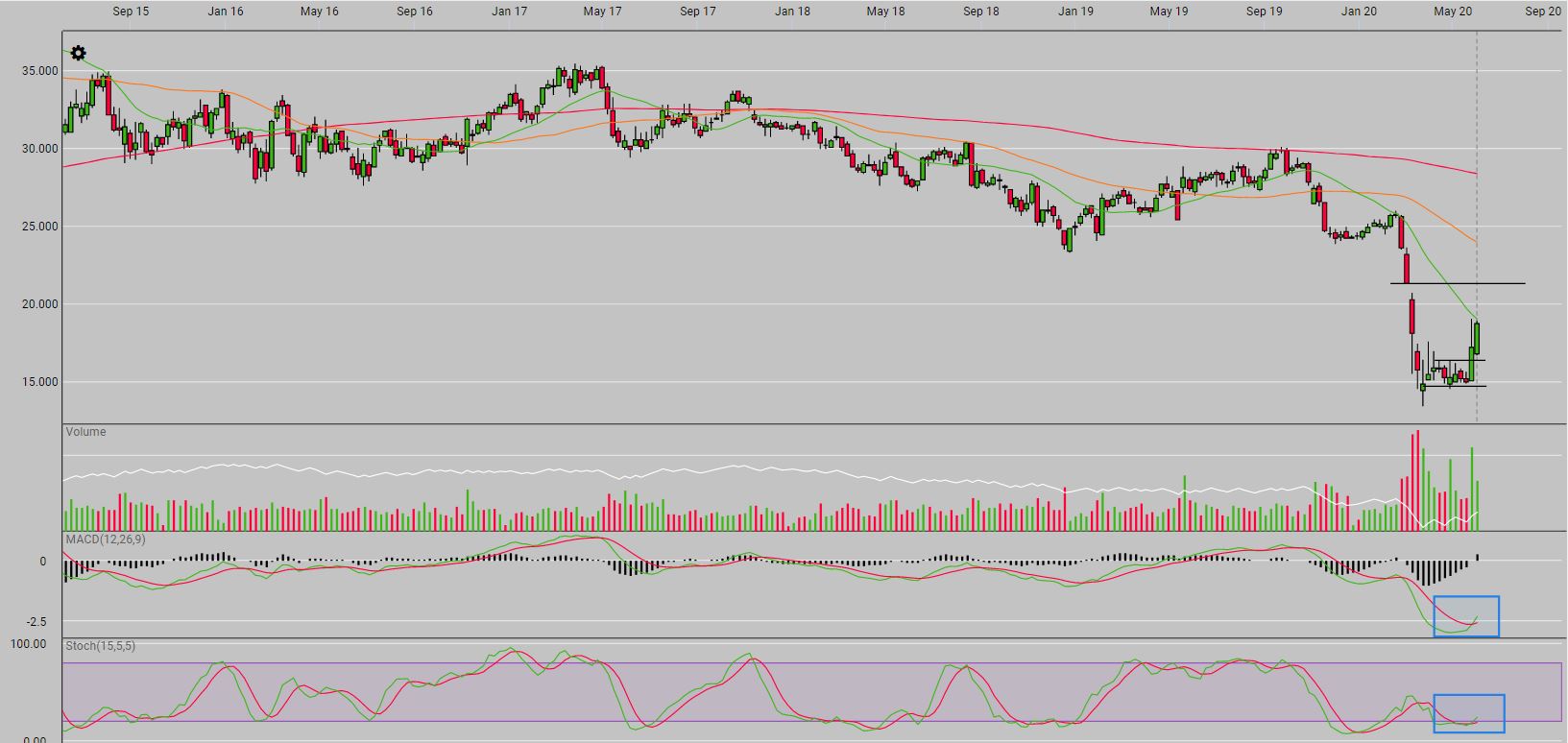This screenshot has width=1568, height=743.
Task: Click the May 18 date axis label
Action: point(885,12)
